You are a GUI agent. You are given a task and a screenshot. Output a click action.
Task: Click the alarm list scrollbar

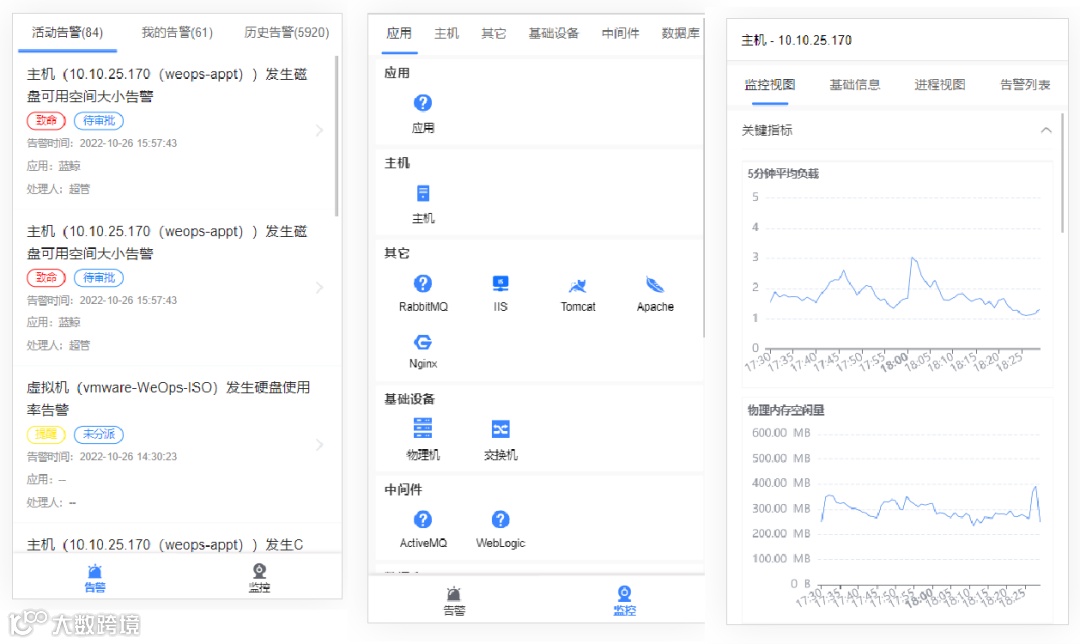(x=337, y=136)
